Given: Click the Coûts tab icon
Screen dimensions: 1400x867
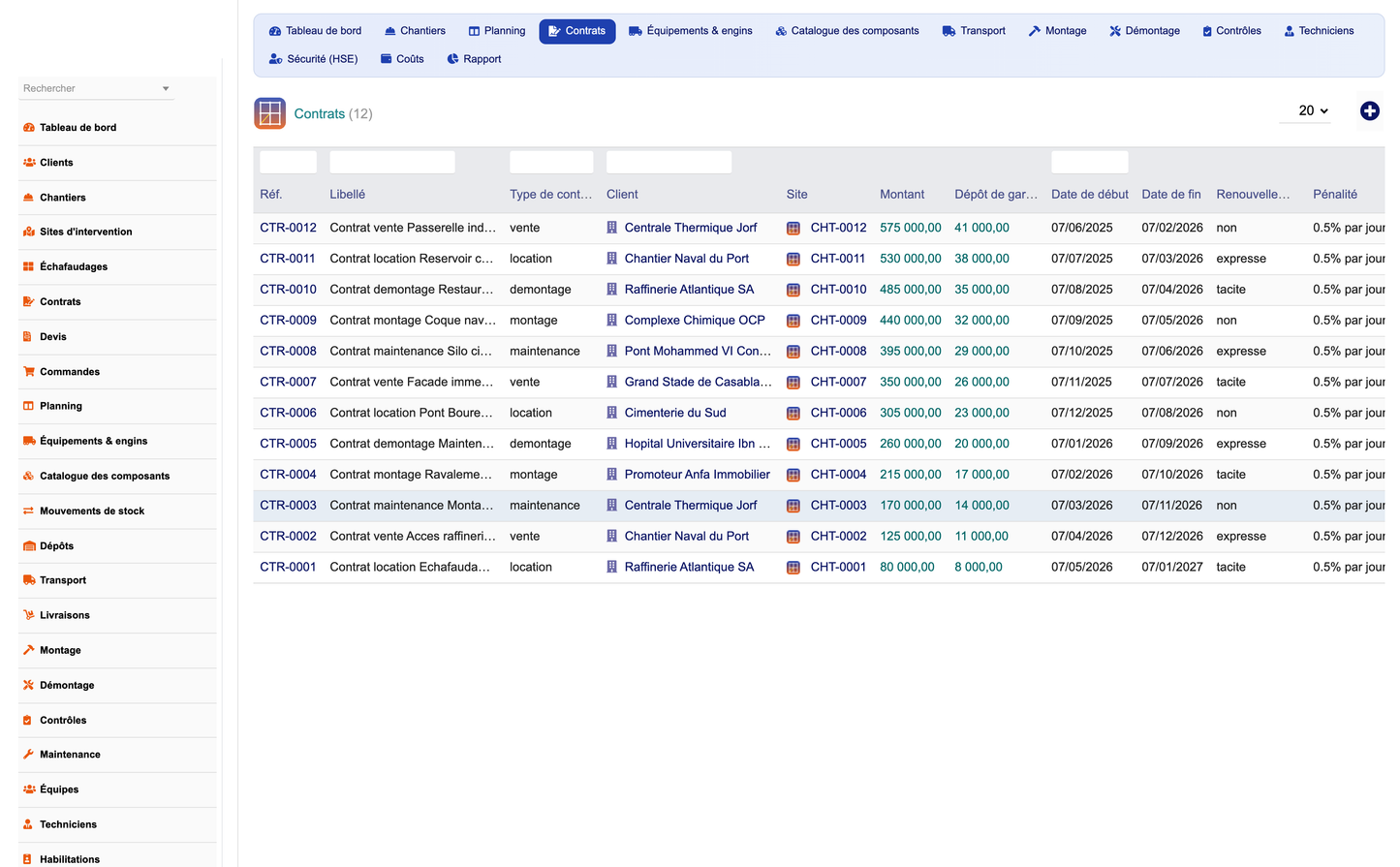Looking at the screenshot, I should (x=387, y=59).
